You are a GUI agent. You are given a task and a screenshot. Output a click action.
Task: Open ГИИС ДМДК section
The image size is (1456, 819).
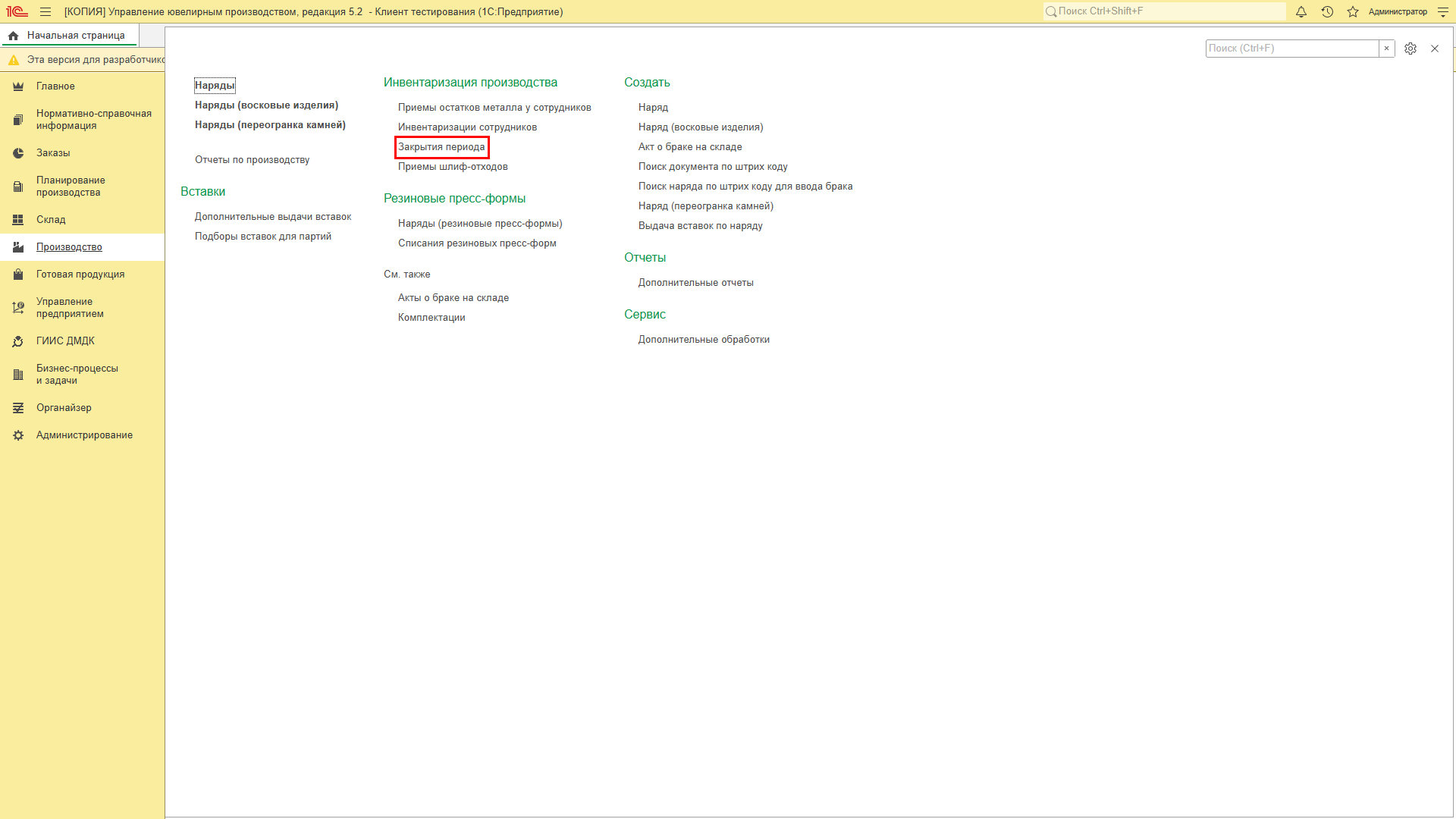[x=65, y=341]
